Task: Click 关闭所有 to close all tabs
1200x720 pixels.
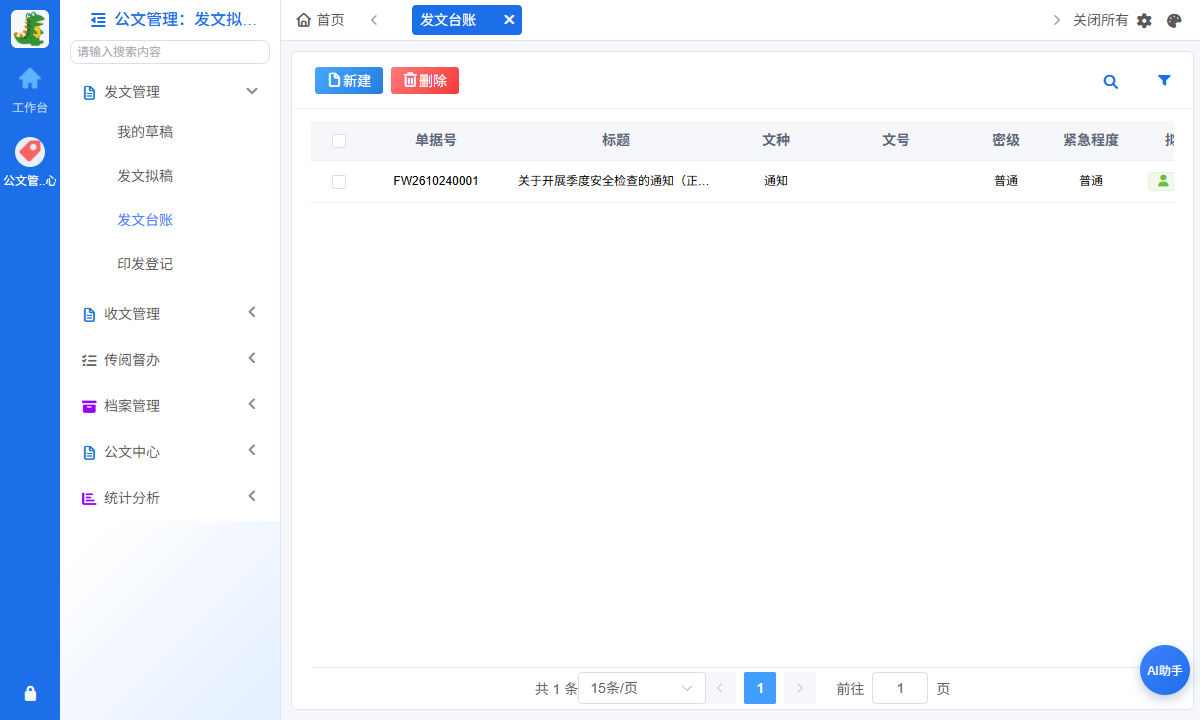Action: point(1100,20)
